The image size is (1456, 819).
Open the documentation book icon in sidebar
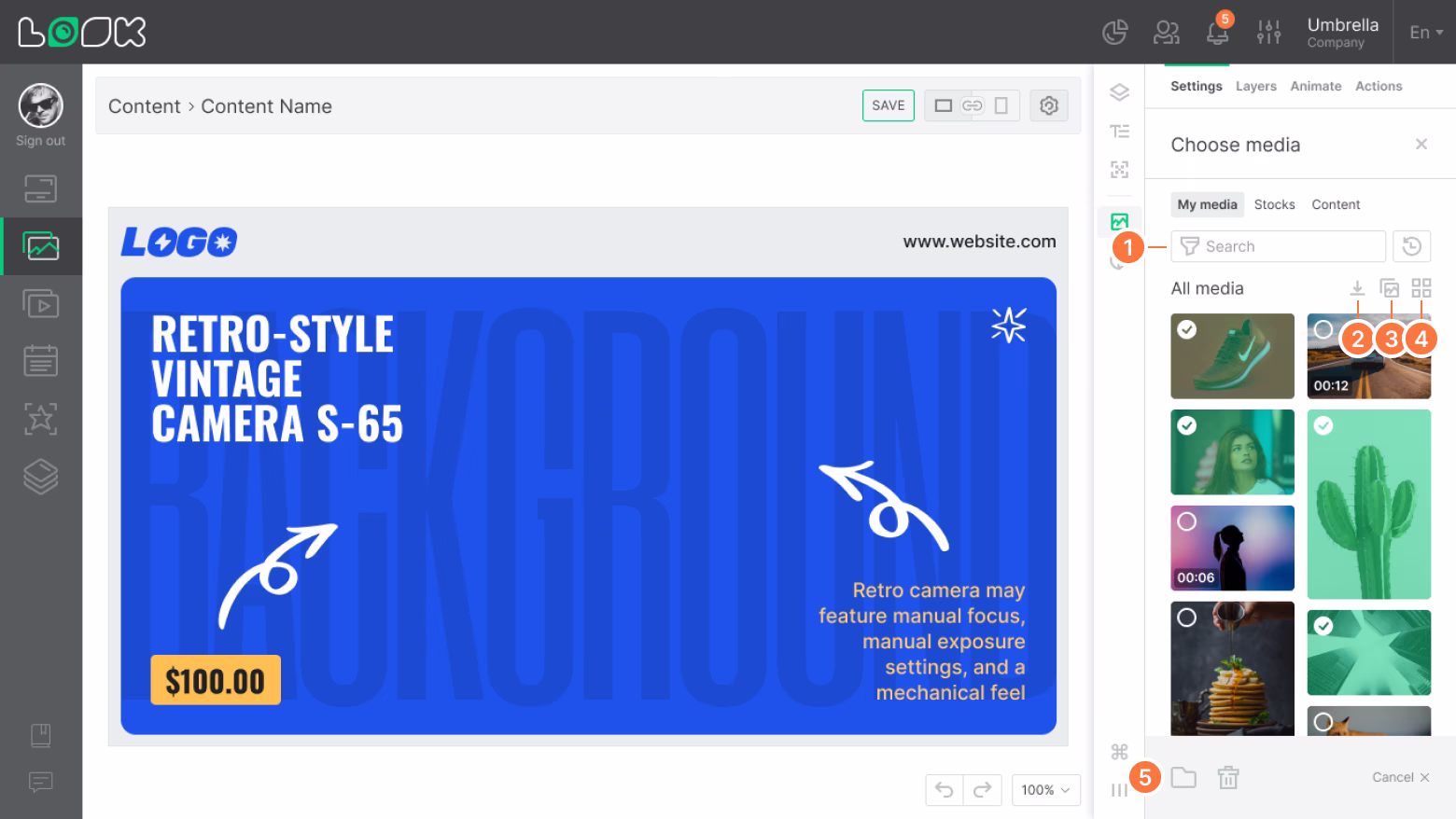[40, 735]
